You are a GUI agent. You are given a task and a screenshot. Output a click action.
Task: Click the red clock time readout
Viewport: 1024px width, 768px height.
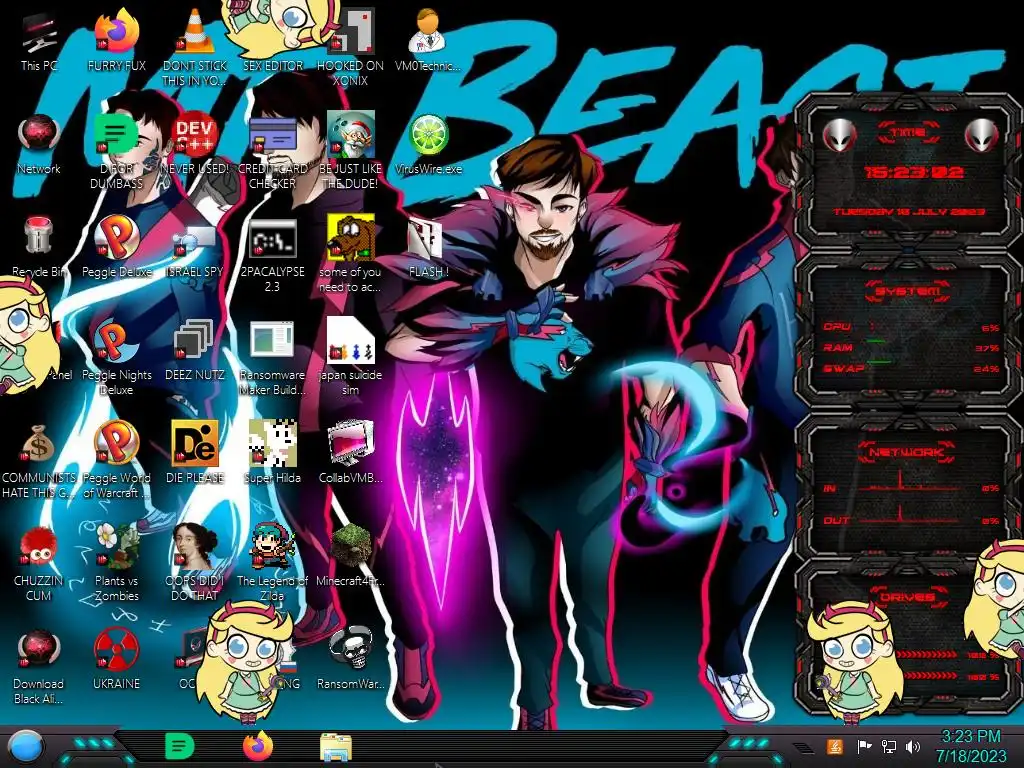coord(914,172)
